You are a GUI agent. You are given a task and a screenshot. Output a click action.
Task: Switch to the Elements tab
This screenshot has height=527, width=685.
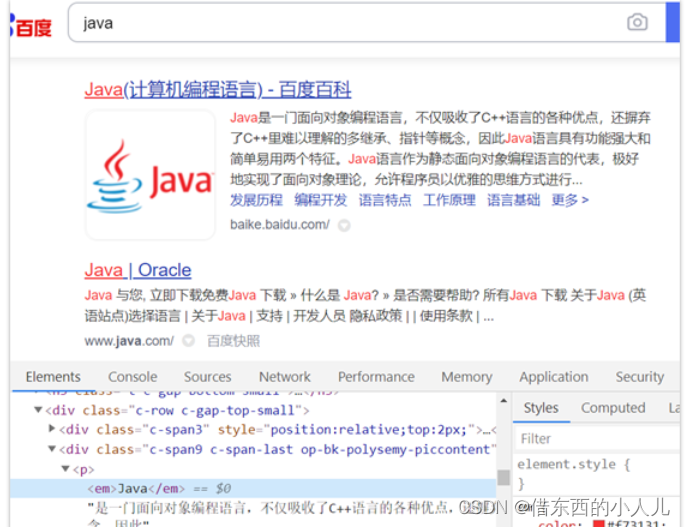pos(53,377)
